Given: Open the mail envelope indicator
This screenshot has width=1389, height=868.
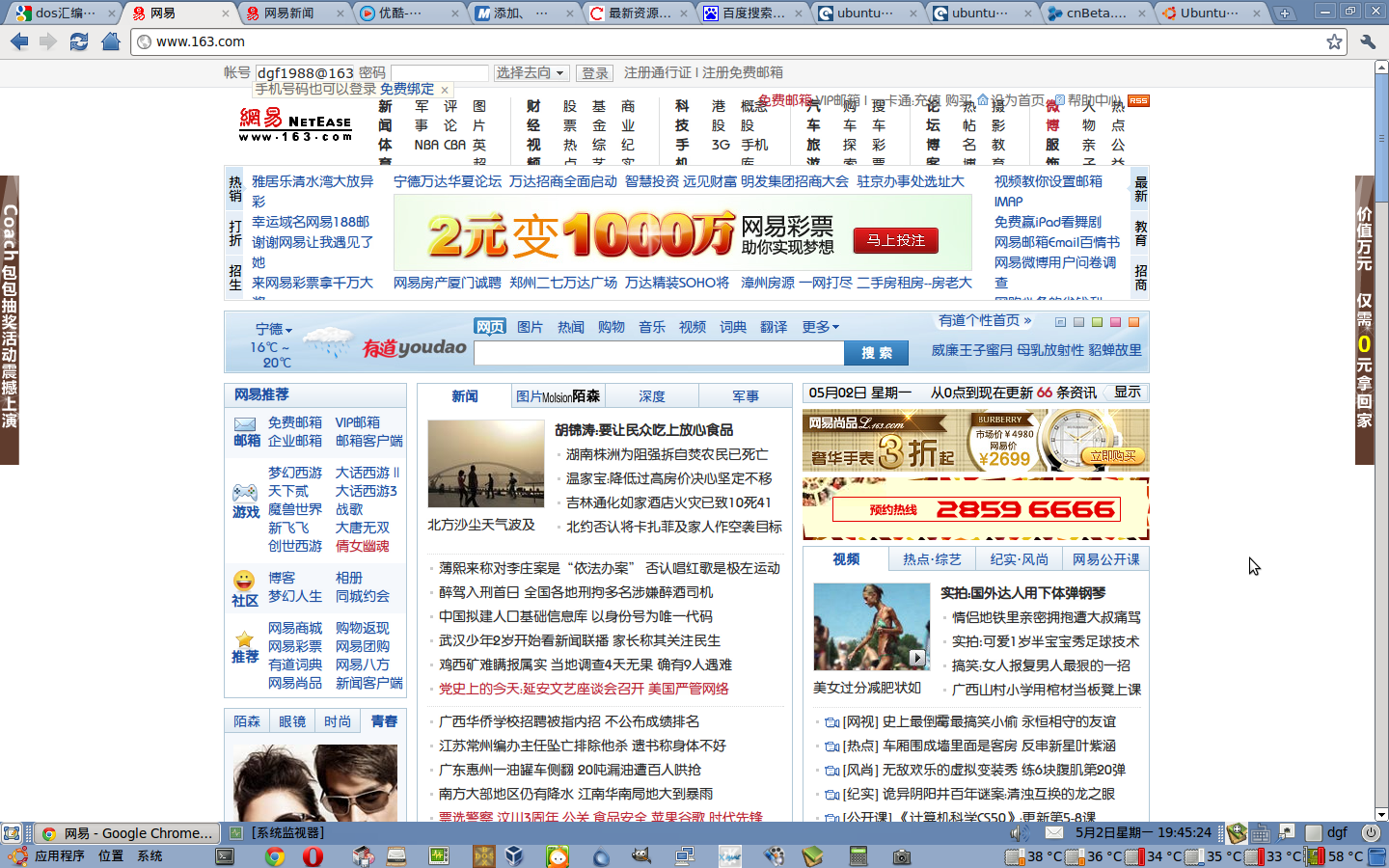Looking at the screenshot, I should [x=1054, y=832].
